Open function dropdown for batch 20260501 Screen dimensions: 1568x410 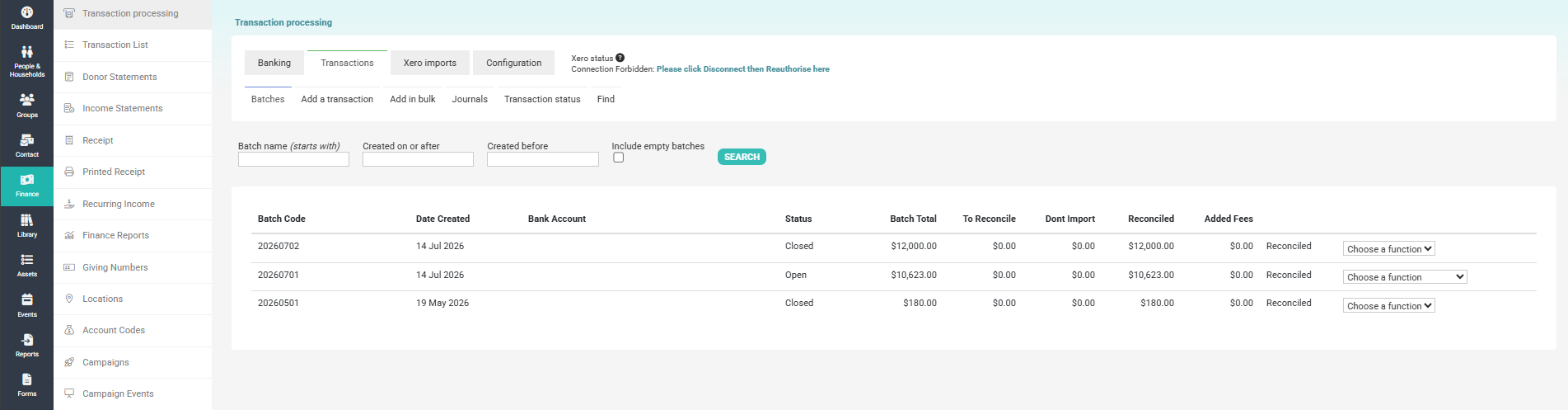coord(1388,306)
